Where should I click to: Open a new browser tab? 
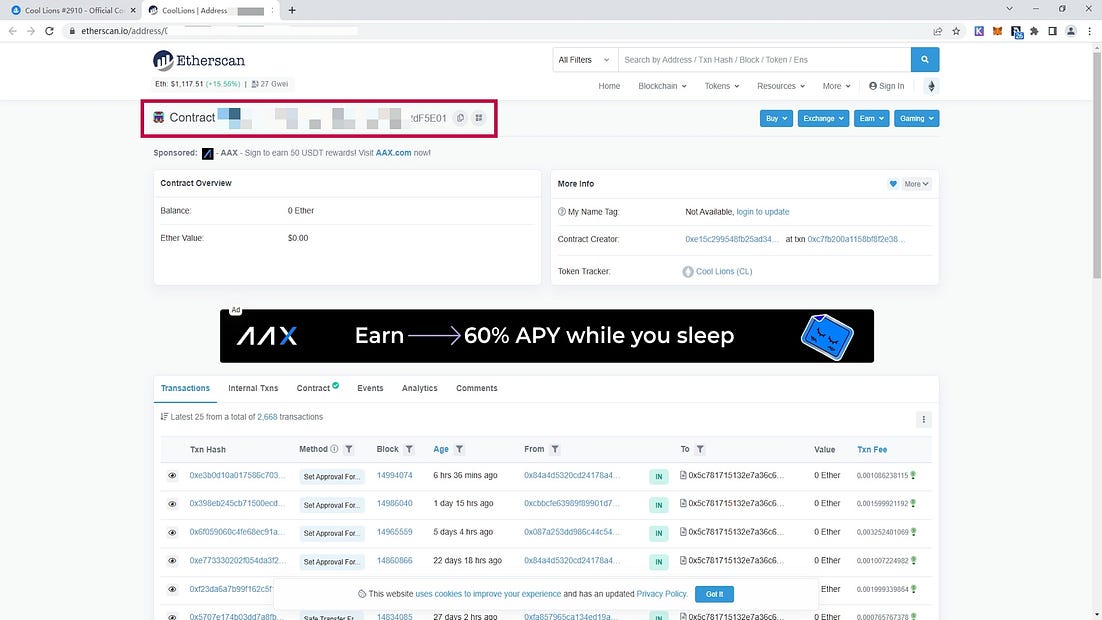click(292, 11)
